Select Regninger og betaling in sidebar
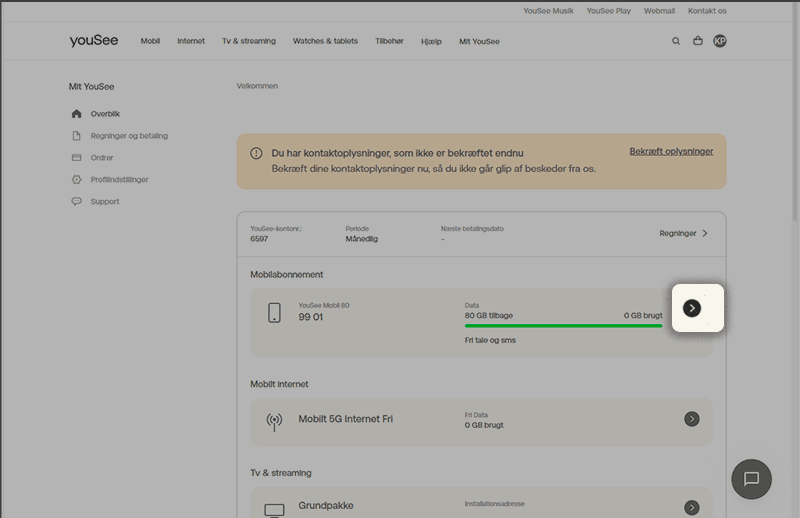This screenshot has width=800, height=518. coord(129,136)
